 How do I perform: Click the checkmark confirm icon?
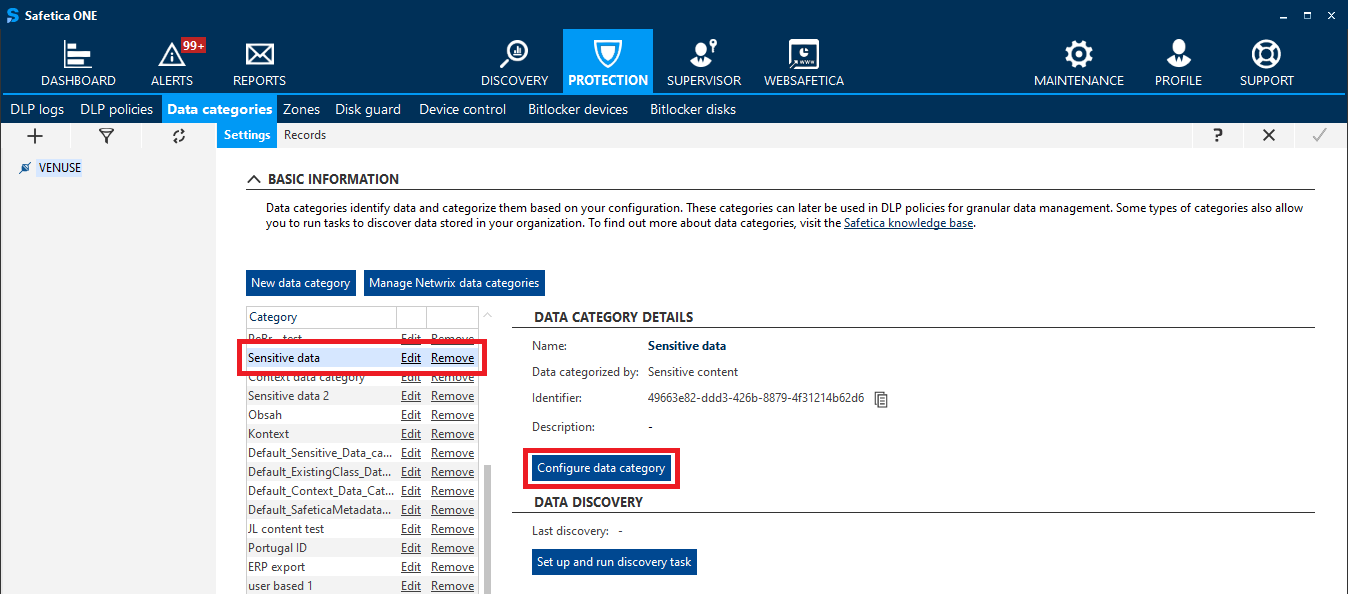pos(1320,135)
